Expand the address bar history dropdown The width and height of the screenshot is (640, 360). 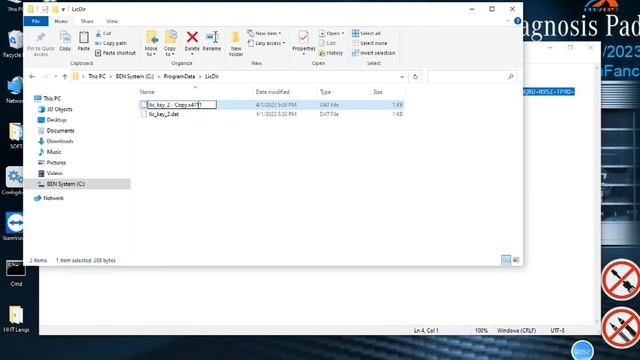point(402,77)
